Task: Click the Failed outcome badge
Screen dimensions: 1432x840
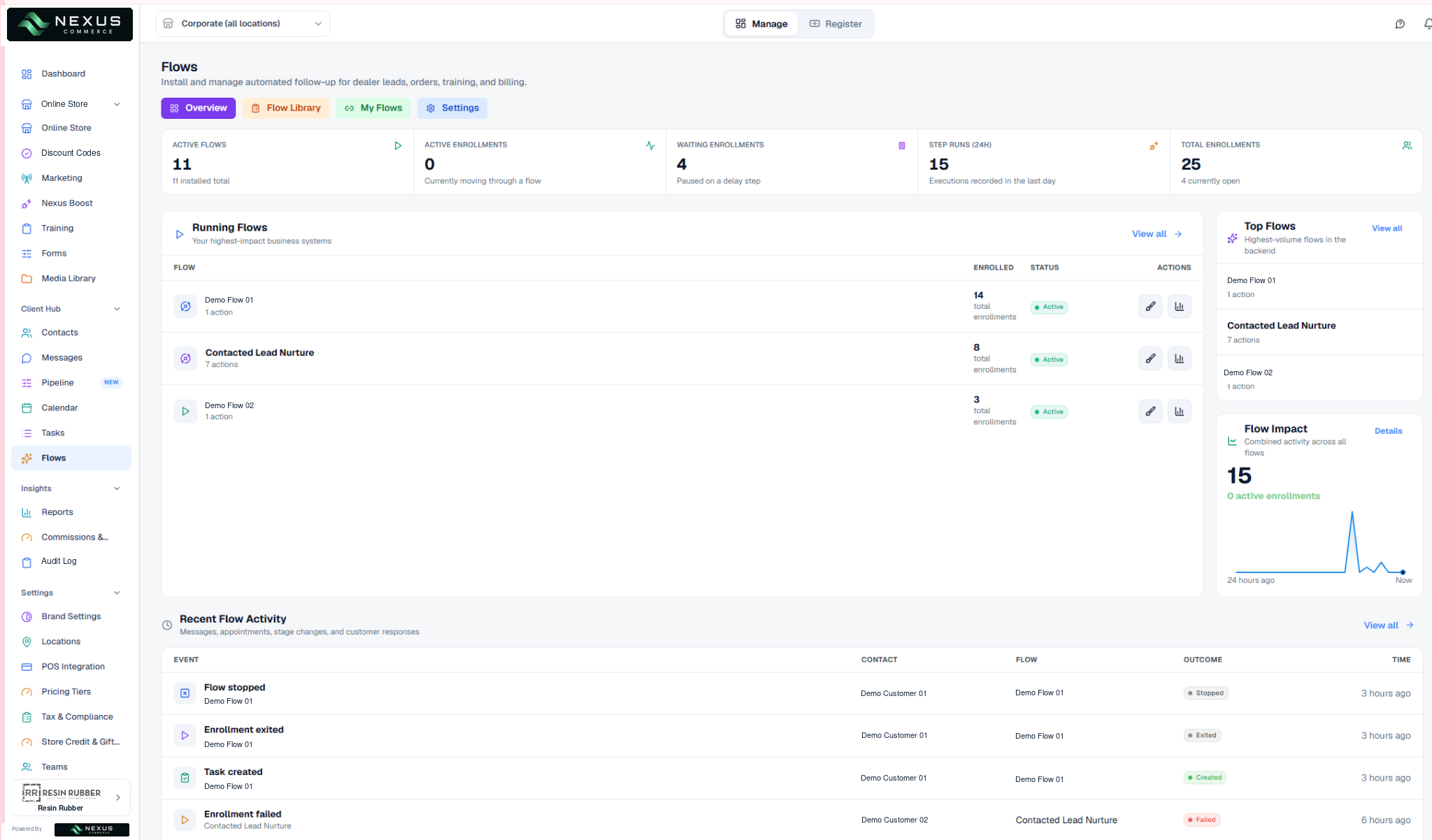Action: [x=1202, y=820]
